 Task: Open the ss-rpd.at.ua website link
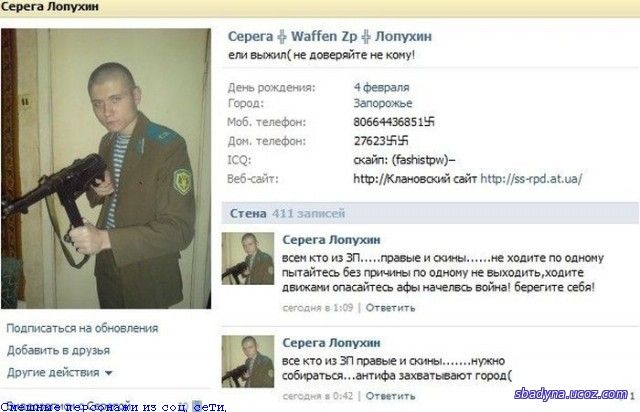click(531, 179)
